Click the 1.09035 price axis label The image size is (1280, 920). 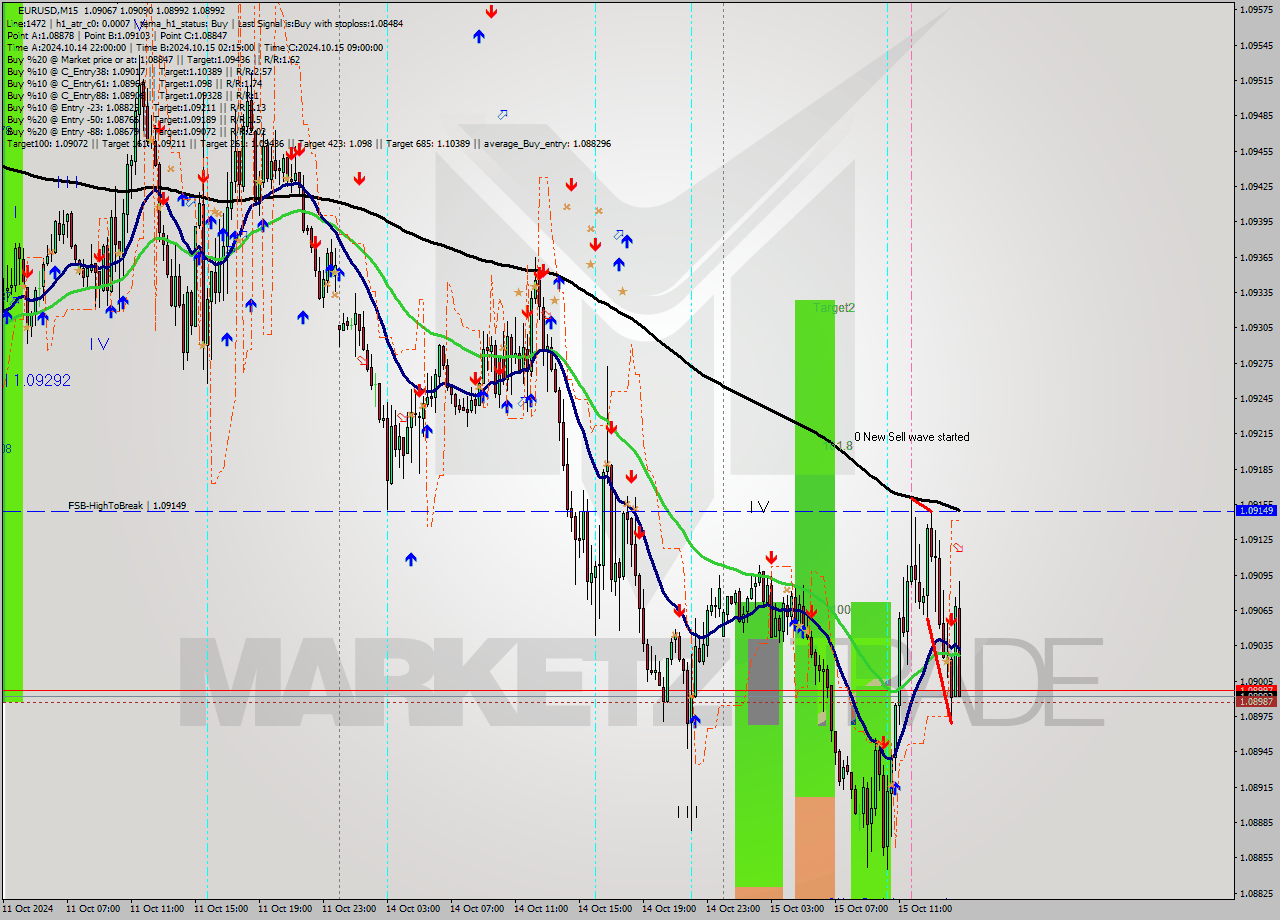pos(1257,646)
